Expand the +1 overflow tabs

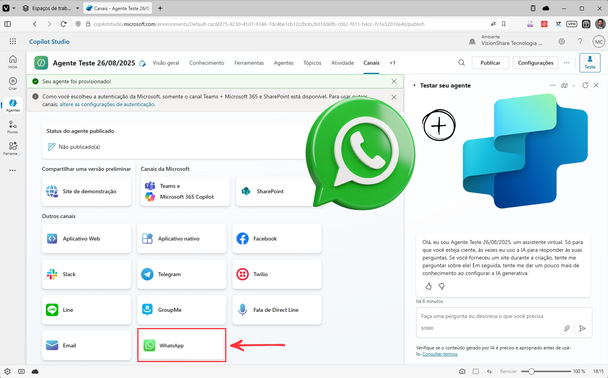(392, 63)
